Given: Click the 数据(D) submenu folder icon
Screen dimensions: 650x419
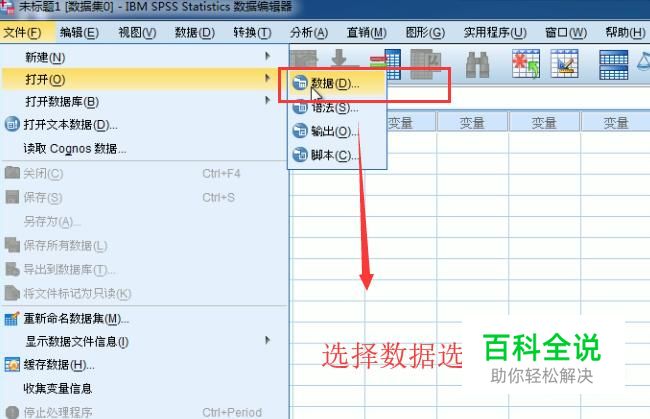Looking at the screenshot, I should [x=300, y=83].
